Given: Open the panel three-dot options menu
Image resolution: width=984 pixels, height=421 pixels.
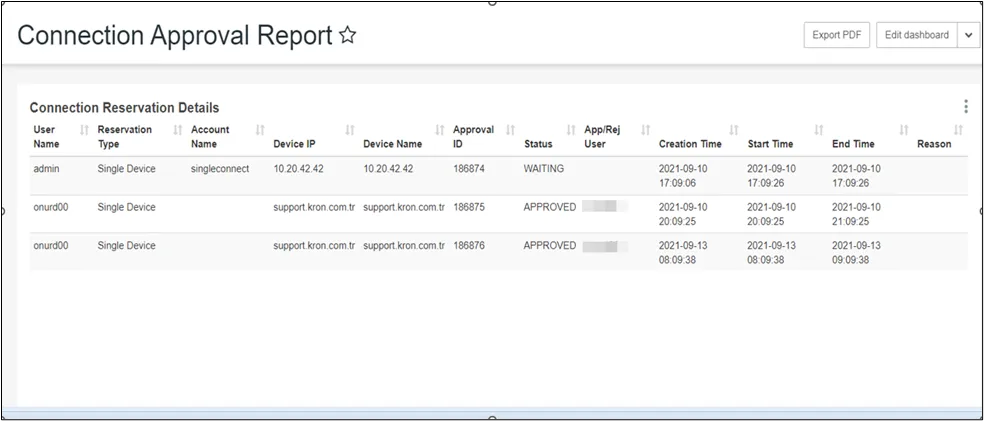Looking at the screenshot, I should [x=966, y=107].
